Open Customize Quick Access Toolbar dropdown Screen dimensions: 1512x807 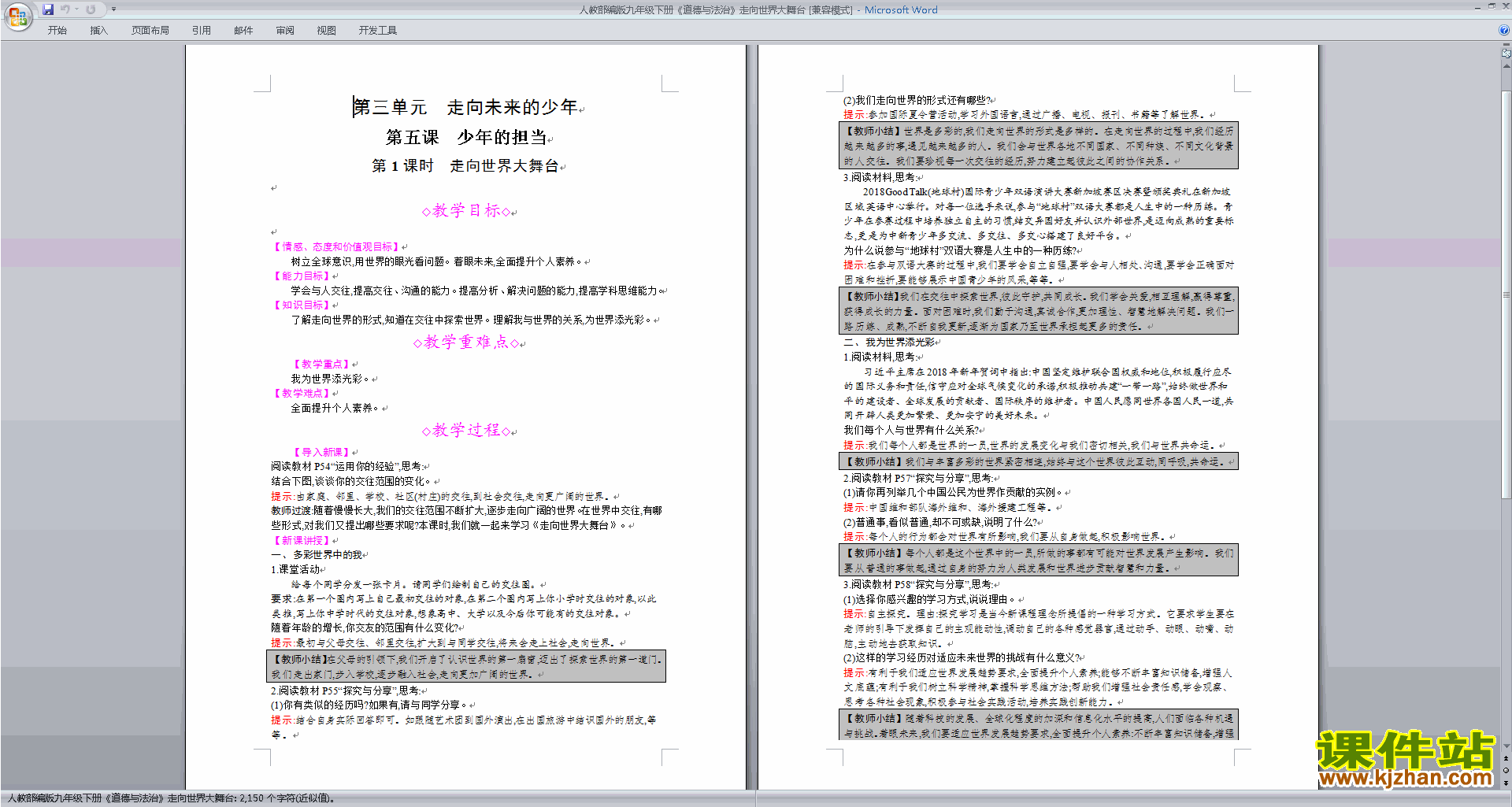coord(113,9)
